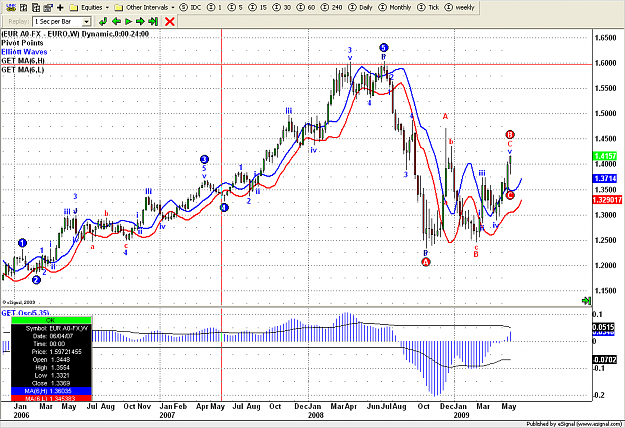Click the green OK bar in data window
The height and width of the screenshot is (428, 625).
(x=51, y=320)
